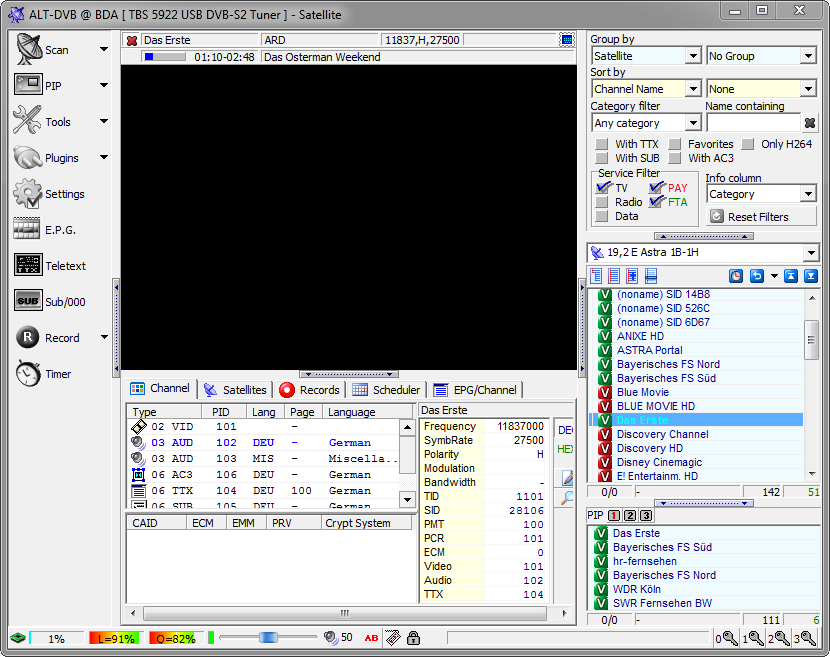Click the pencil edit icon beside channel details
The image size is (830, 657).
(567, 477)
